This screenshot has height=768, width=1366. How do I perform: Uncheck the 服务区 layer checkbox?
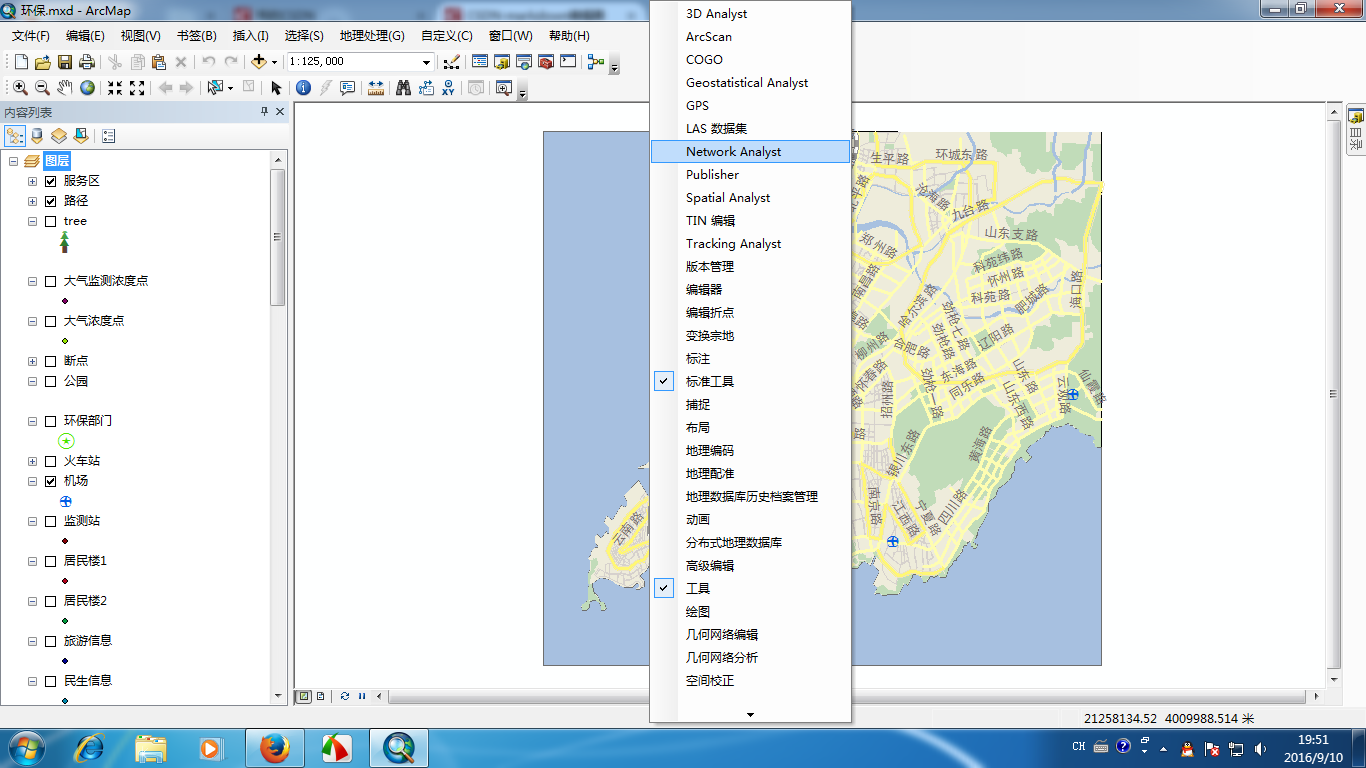[x=50, y=181]
